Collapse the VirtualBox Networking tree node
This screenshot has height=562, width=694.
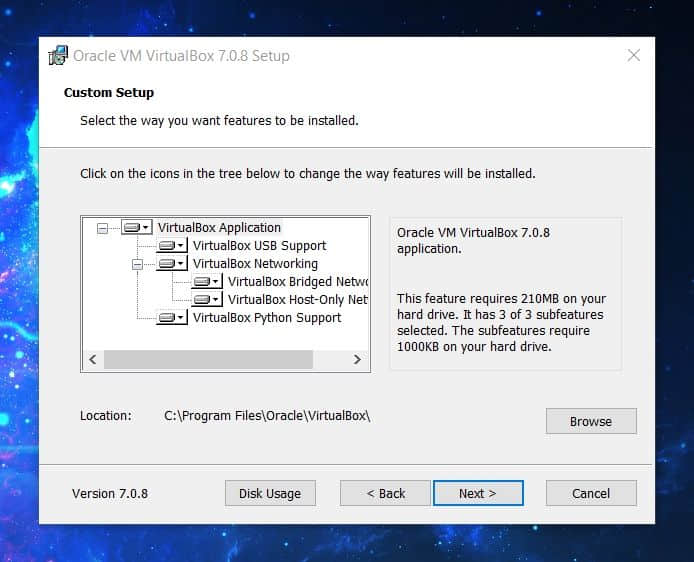(x=137, y=264)
